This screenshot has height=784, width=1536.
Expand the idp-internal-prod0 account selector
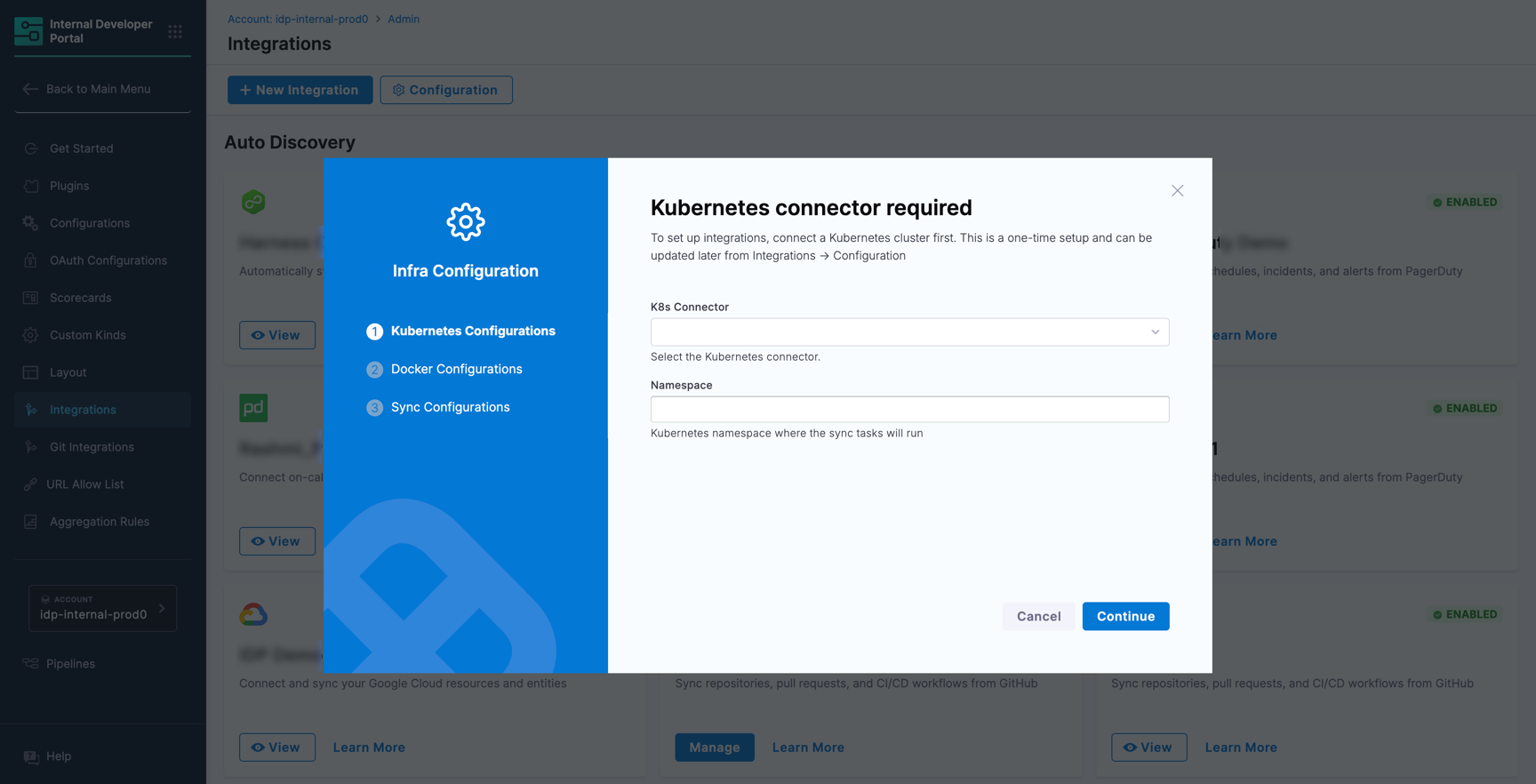point(102,608)
